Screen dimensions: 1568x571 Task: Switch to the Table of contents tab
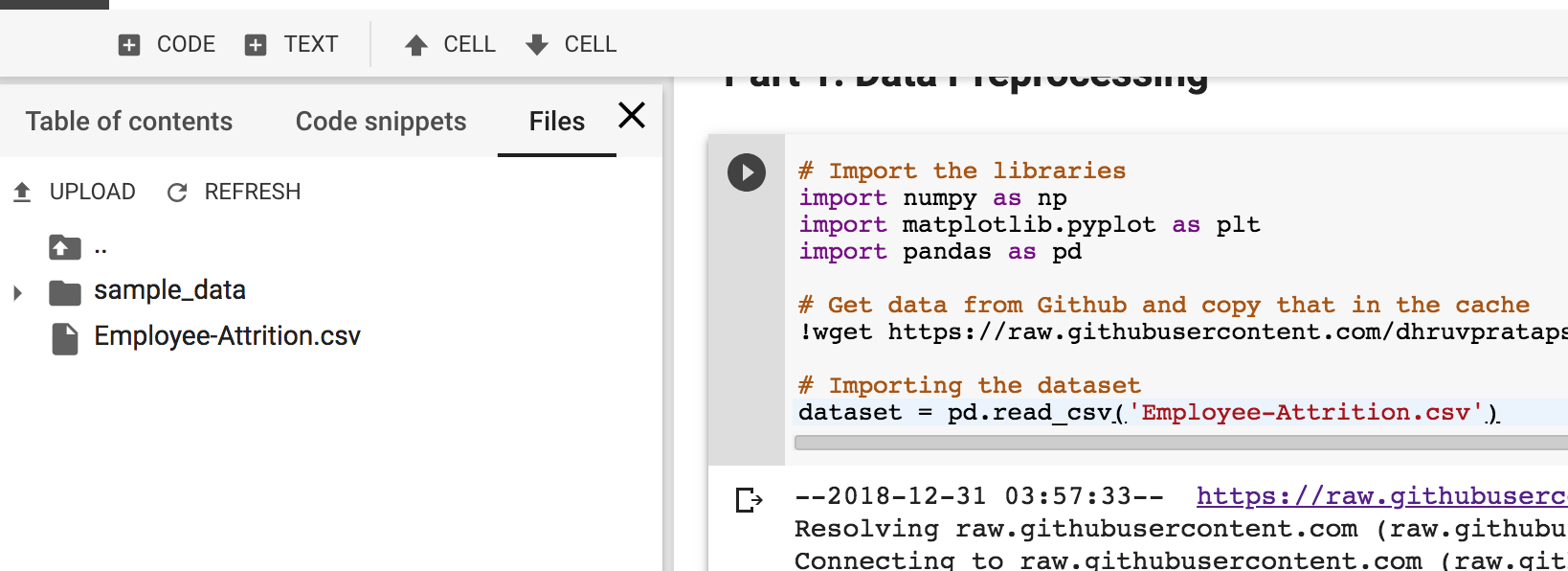tap(129, 122)
